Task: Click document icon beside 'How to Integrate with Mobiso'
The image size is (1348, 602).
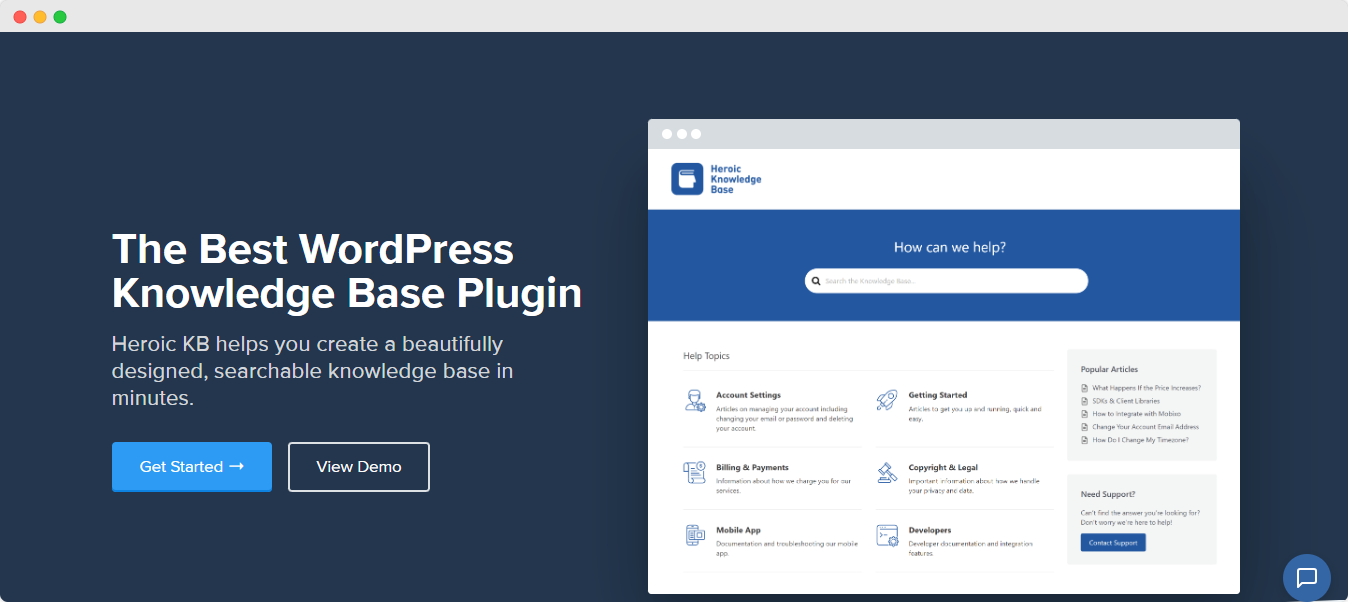Action: pyautogui.click(x=1085, y=414)
